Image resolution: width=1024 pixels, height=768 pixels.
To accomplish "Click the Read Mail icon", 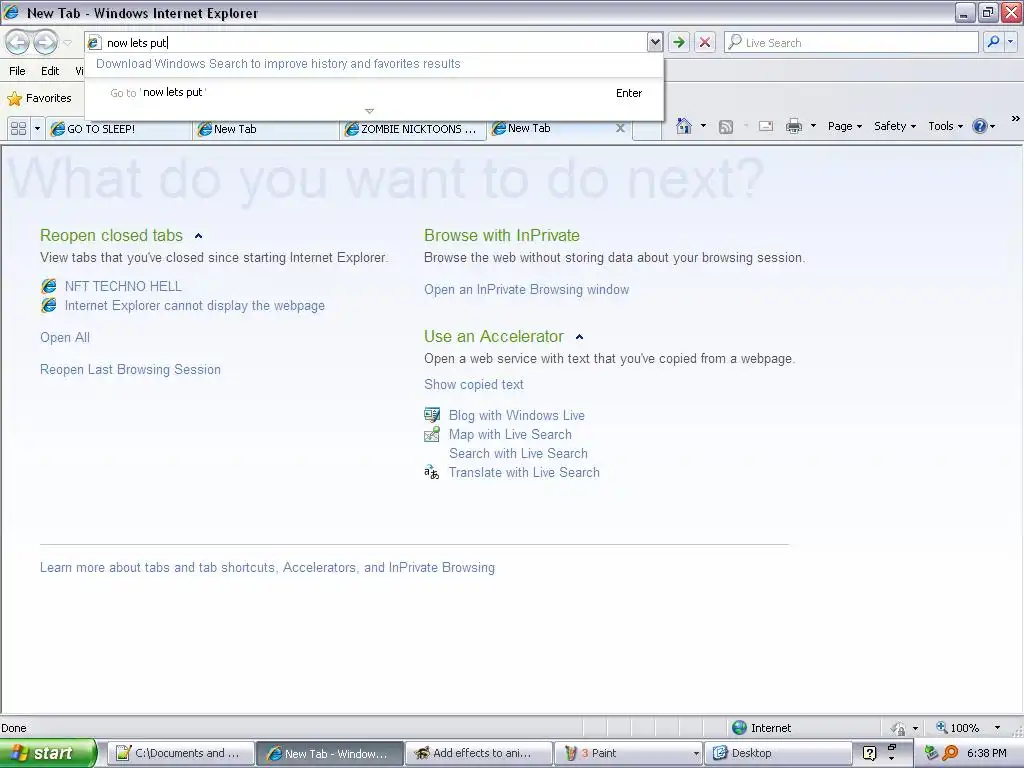I will pos(765,127).
